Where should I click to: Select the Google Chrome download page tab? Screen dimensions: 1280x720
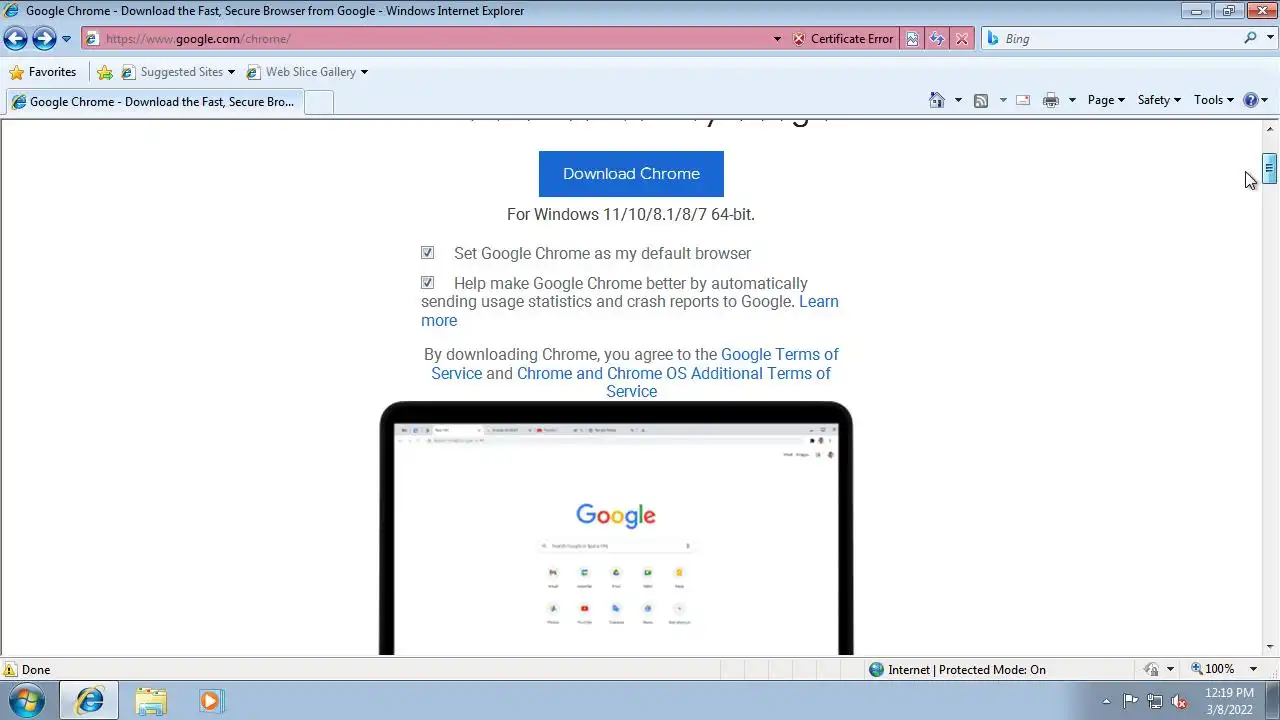click(x=152, y=102)
